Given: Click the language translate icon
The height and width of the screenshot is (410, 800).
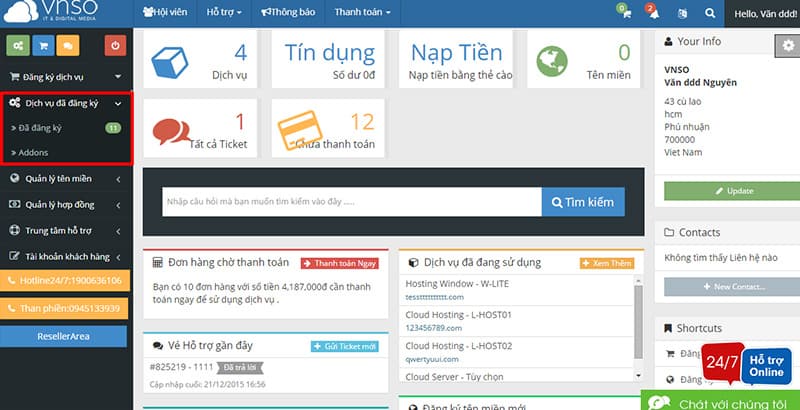Looking at the screenshot, I should pyautogui.click(x=682, y=14).
